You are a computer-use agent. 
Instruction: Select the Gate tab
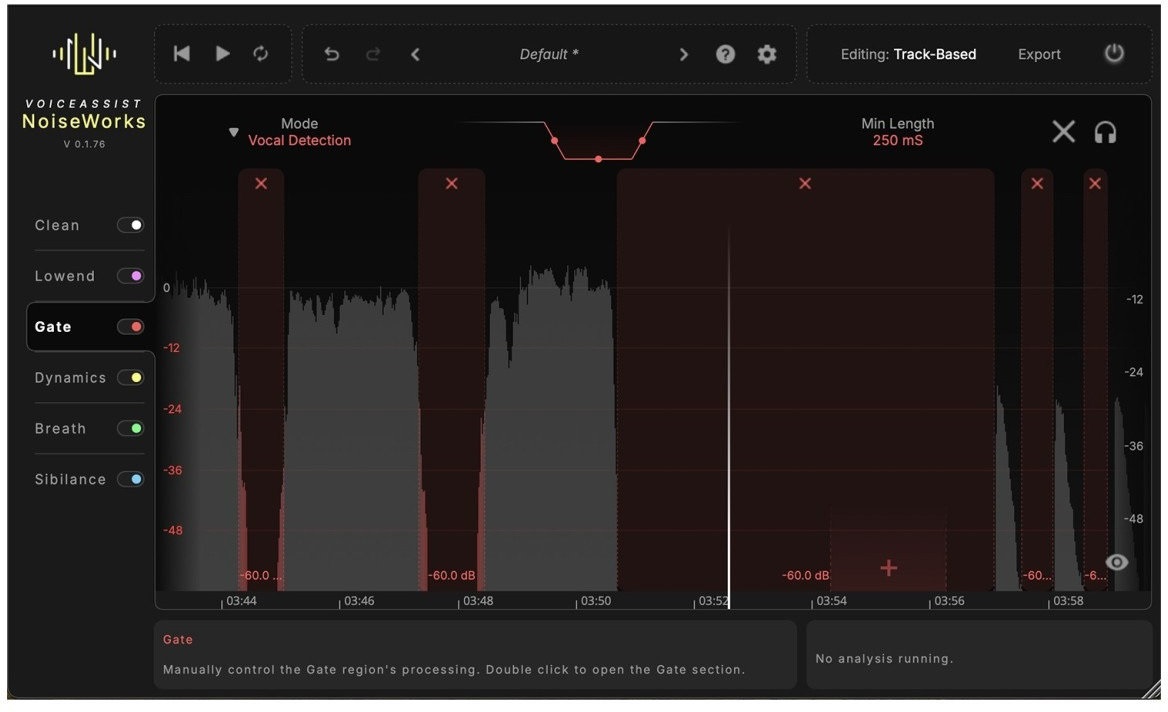pyautogui.click(x=53, y=326)
